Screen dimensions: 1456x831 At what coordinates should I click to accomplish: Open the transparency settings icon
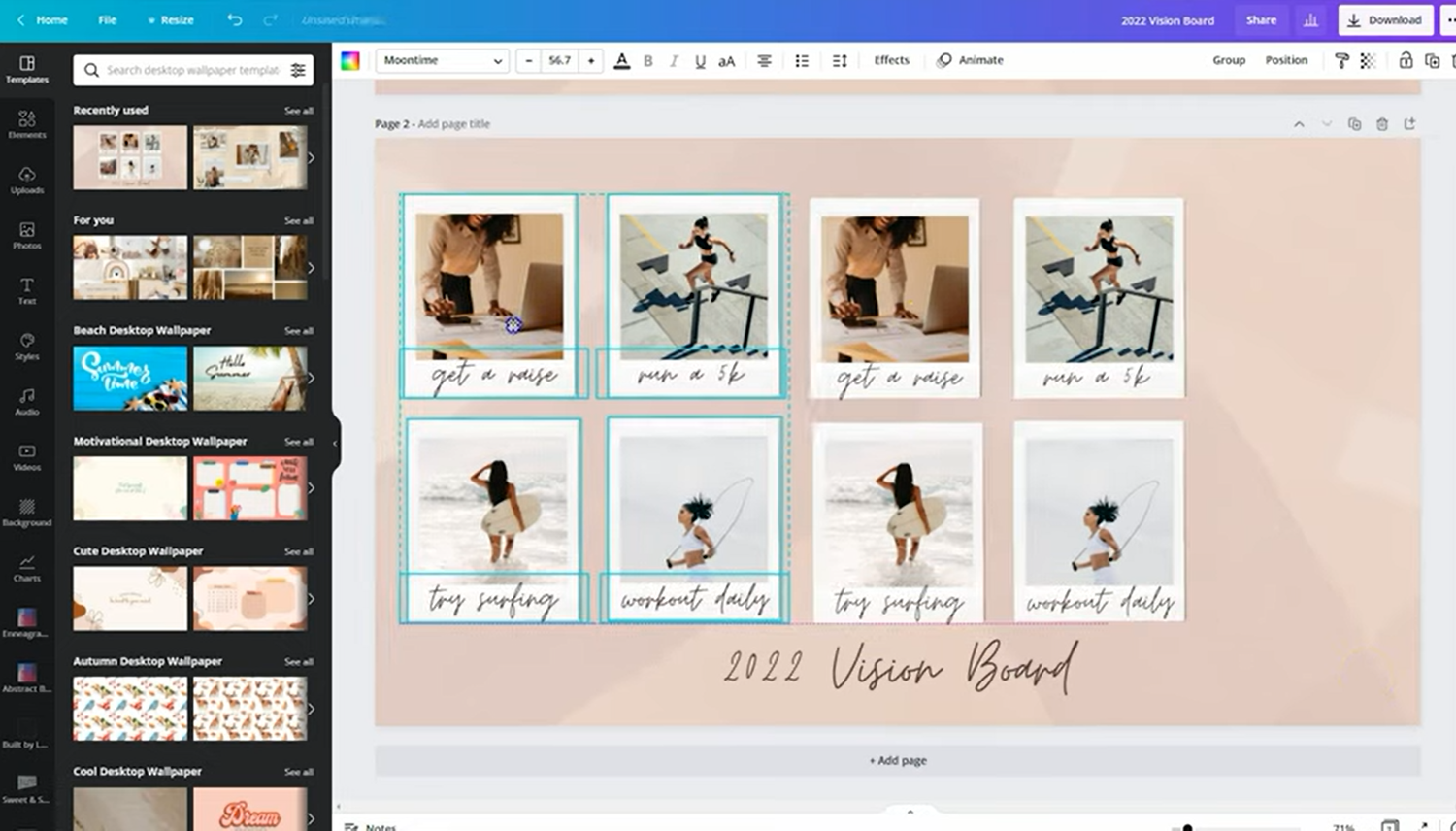(x=1369, y=59)
